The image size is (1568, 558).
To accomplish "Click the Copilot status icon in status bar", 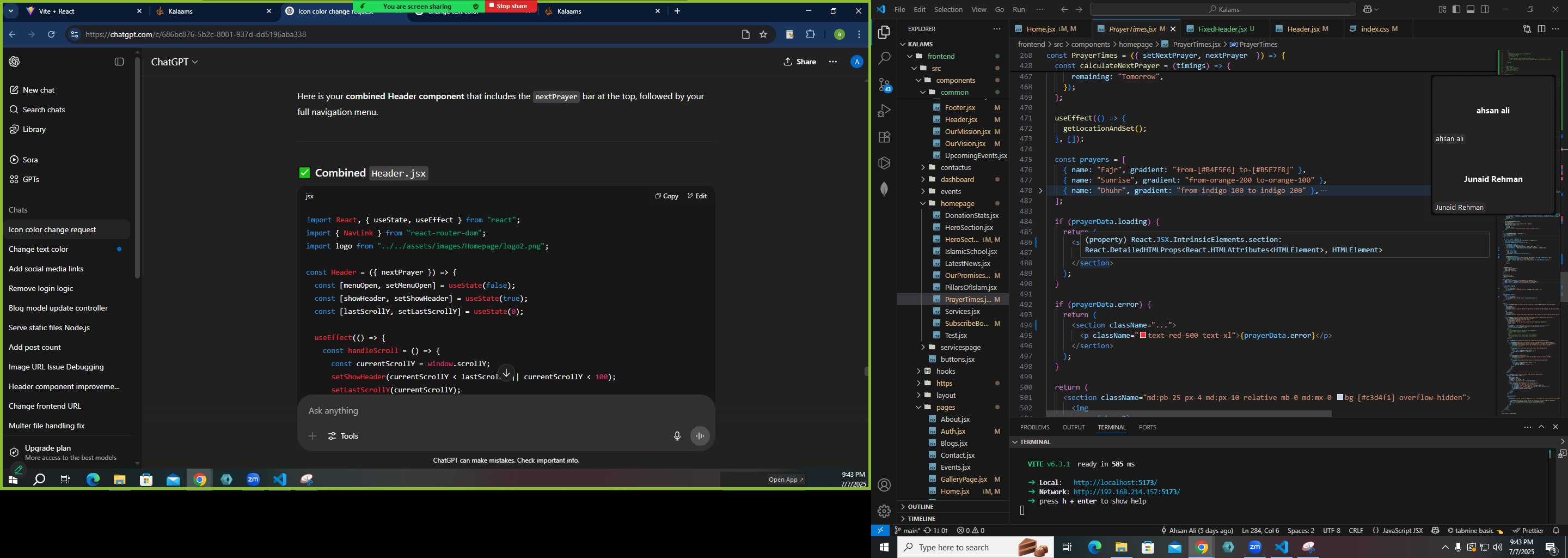I will click(x=1435, y=531).
